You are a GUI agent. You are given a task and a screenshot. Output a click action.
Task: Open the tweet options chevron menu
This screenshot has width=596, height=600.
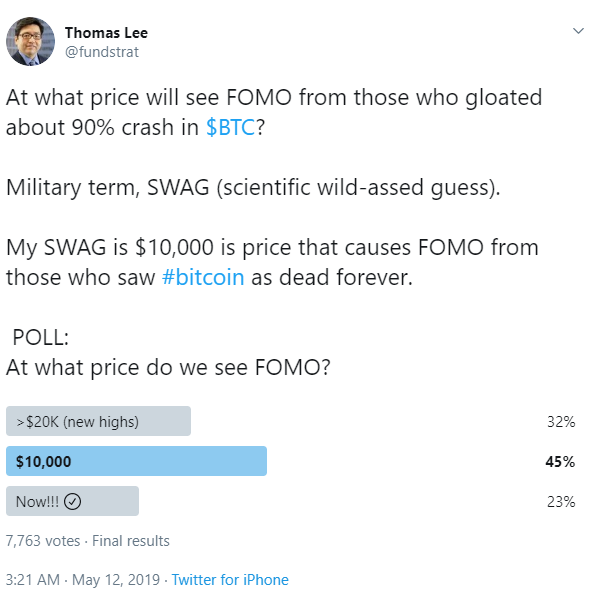pos(578,31)
